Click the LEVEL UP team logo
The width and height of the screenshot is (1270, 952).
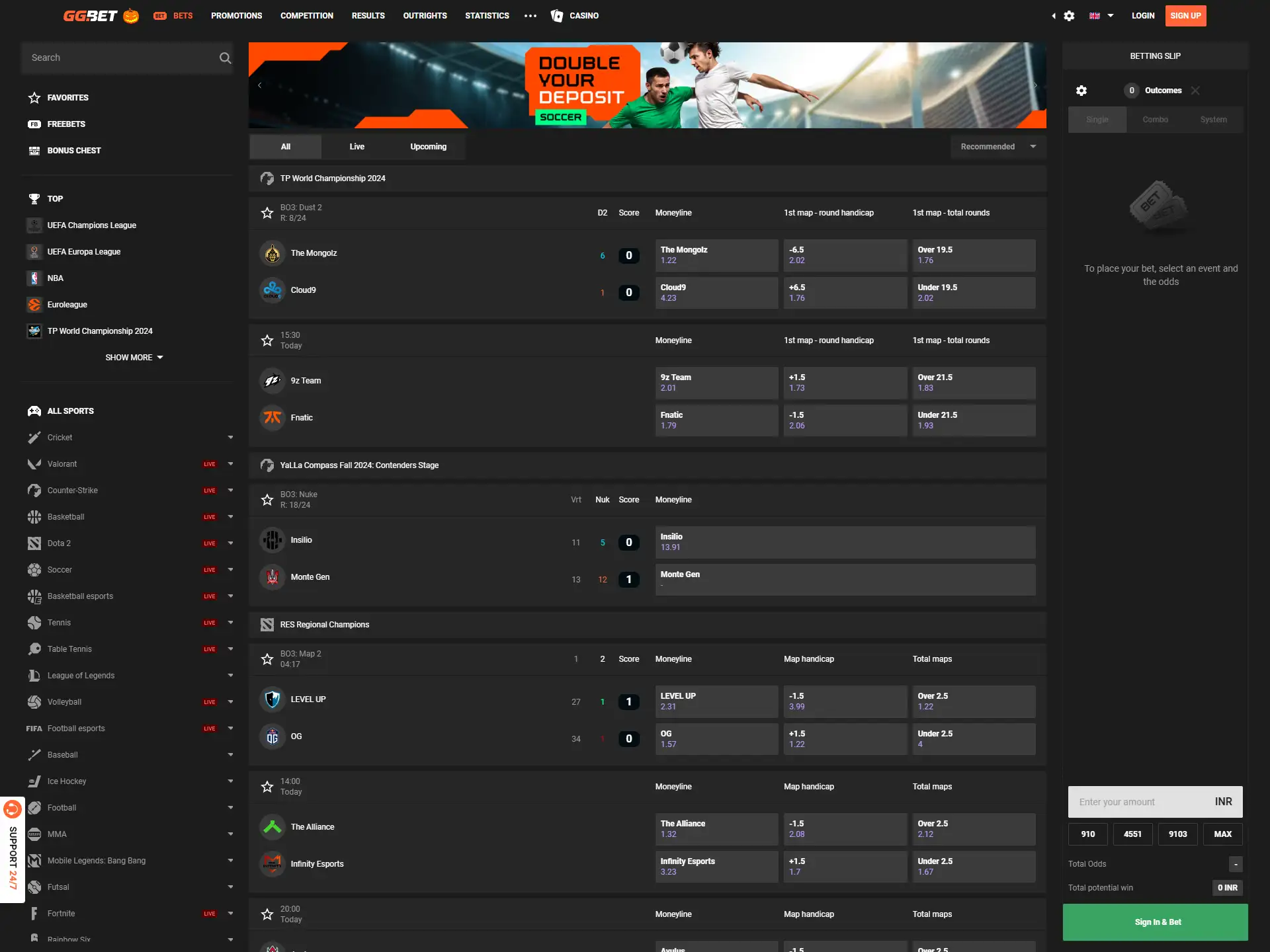tap(272, 699)
